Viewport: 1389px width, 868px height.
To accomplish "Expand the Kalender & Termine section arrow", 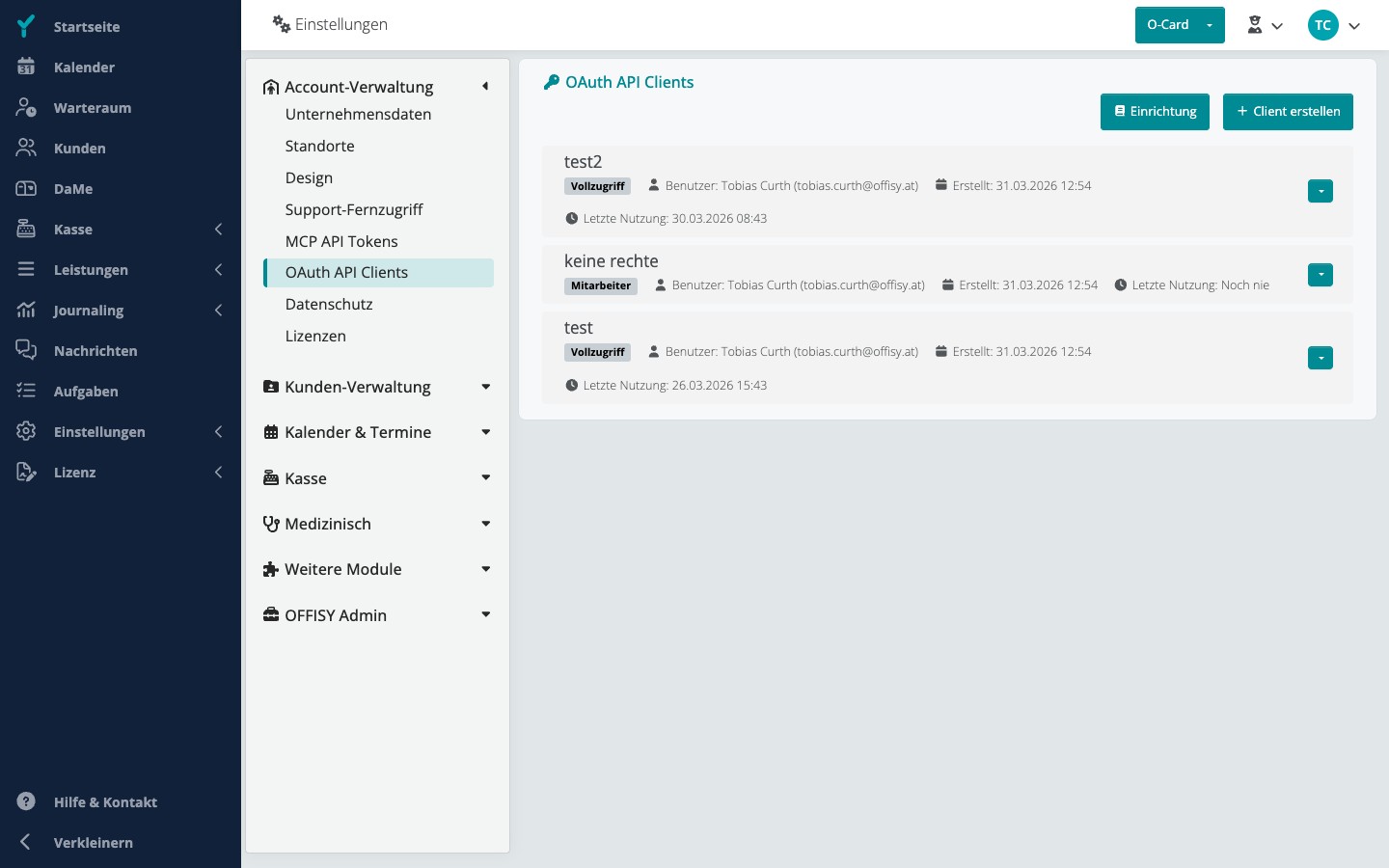I will 486,432.
